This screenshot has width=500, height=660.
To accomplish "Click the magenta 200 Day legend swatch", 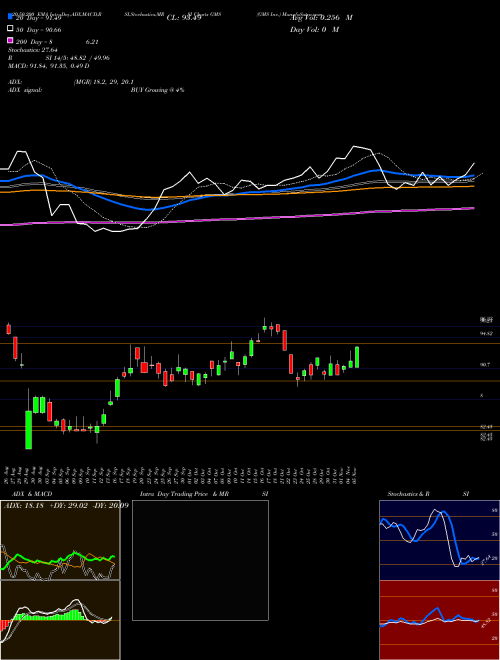I will (x=11, y=41).
